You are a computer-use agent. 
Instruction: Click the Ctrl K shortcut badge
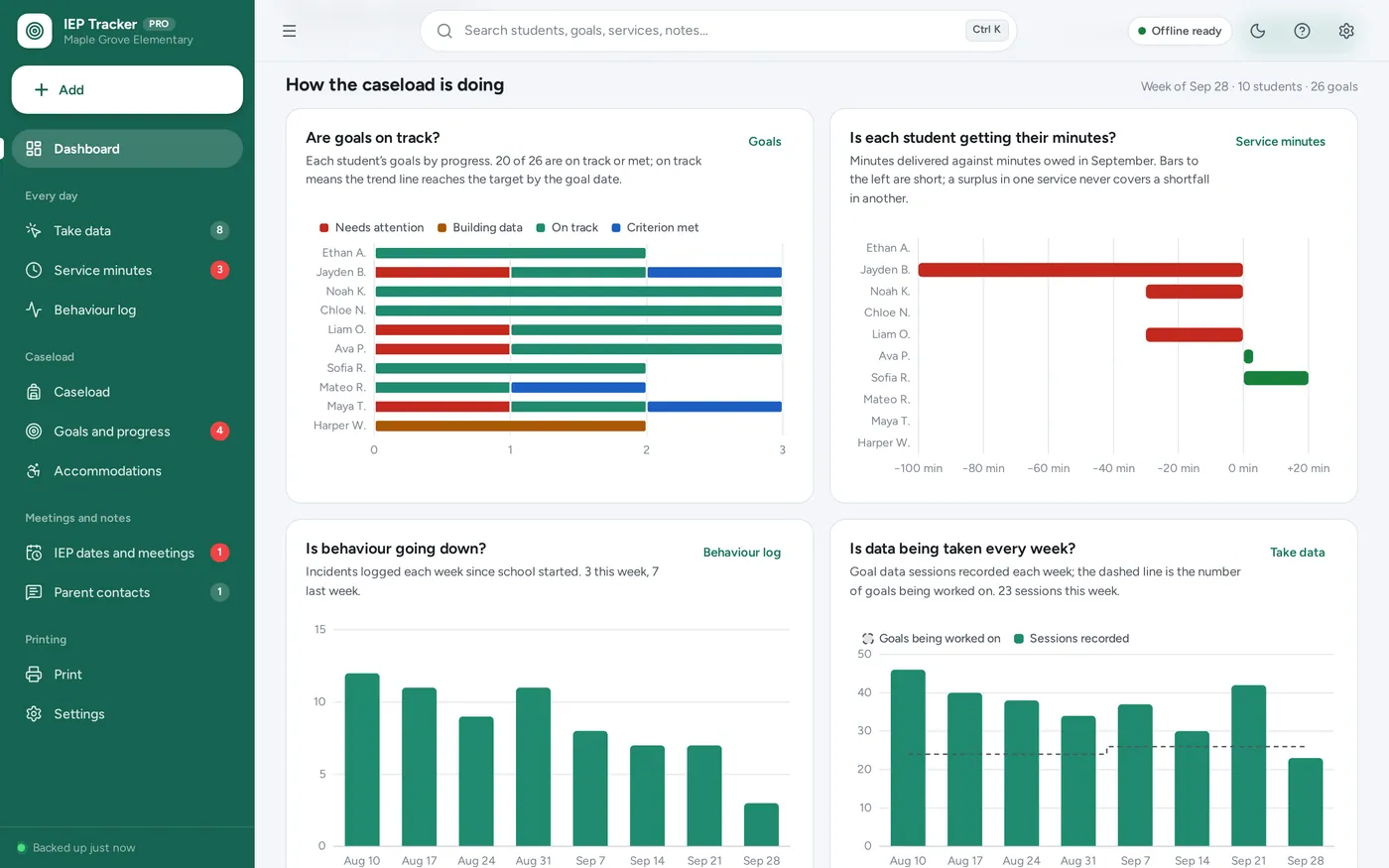[986, 30]
